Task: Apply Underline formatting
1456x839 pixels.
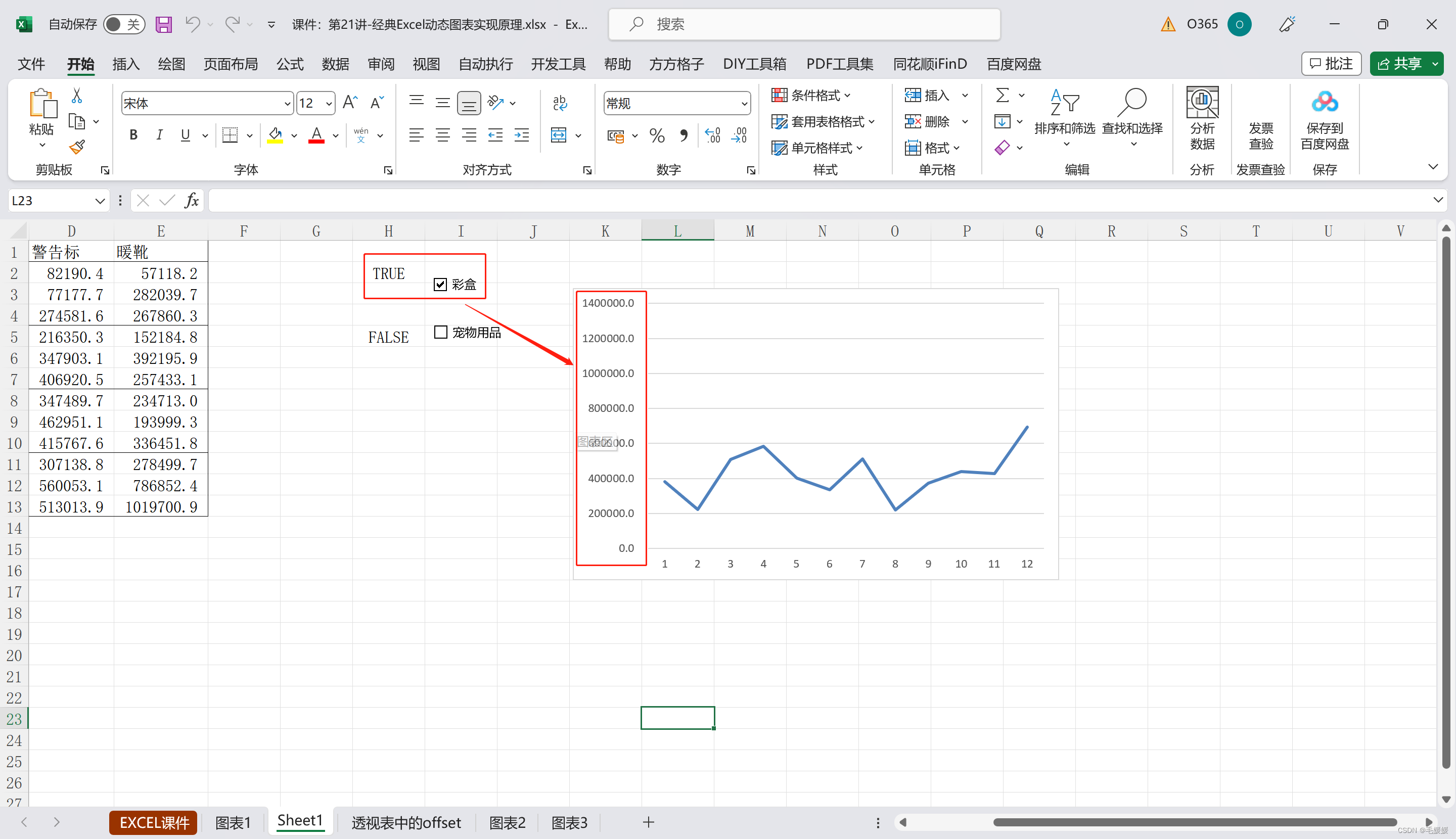Action: pos(185,135)
